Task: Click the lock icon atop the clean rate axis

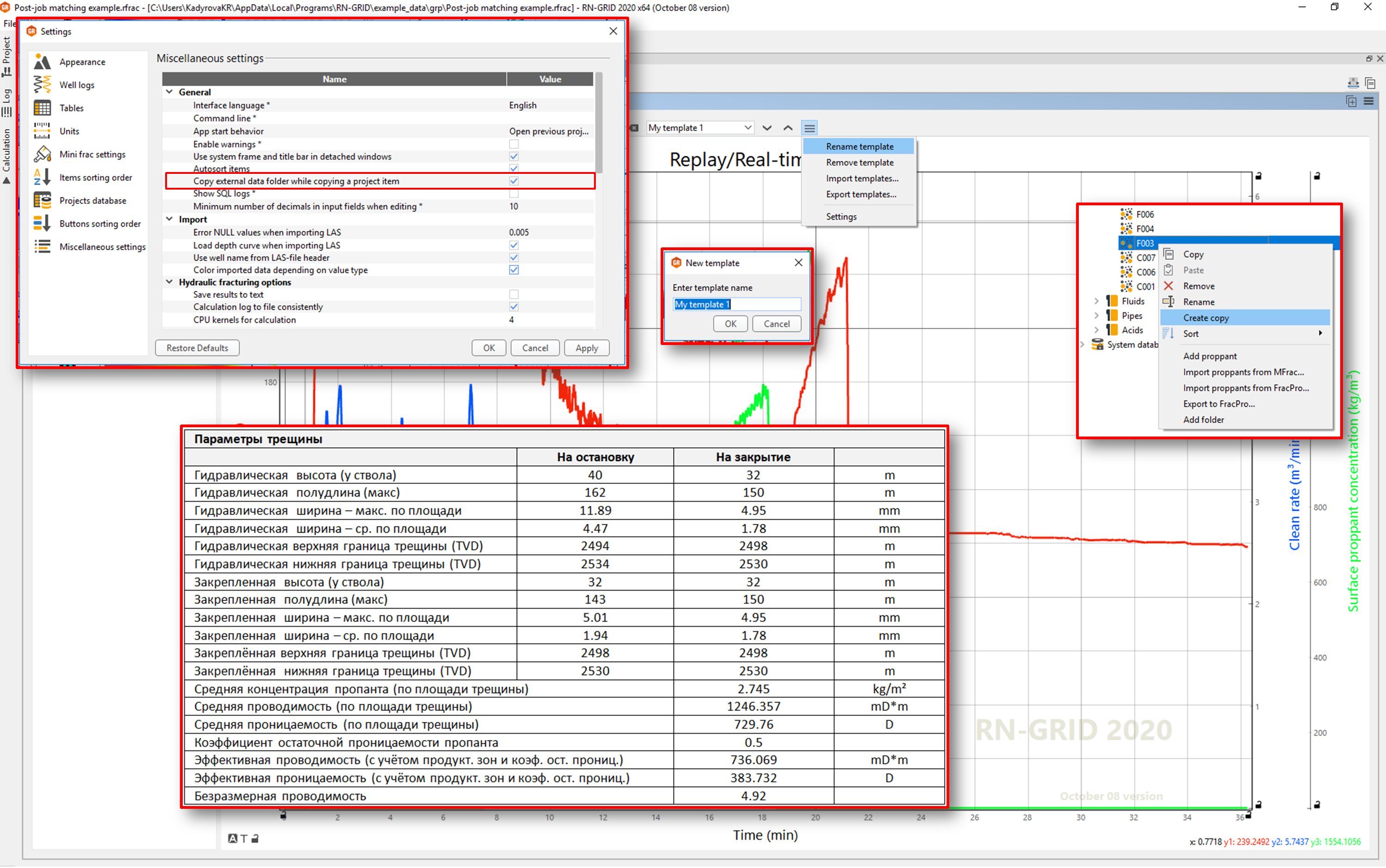Action: [x=1258, y=176]
